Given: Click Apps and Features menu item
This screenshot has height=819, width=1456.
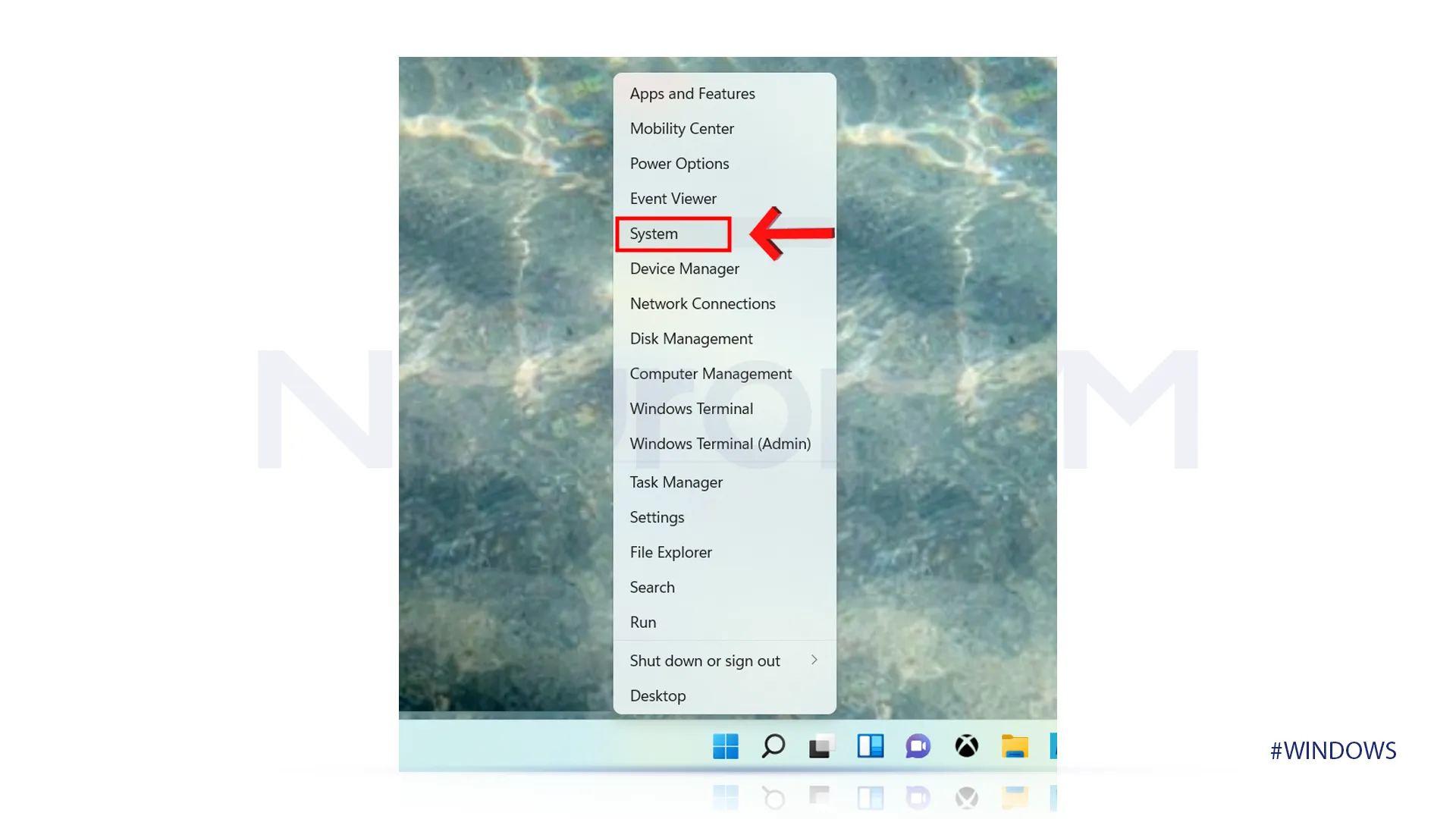Looking at the screenshot, I should 692,93.
